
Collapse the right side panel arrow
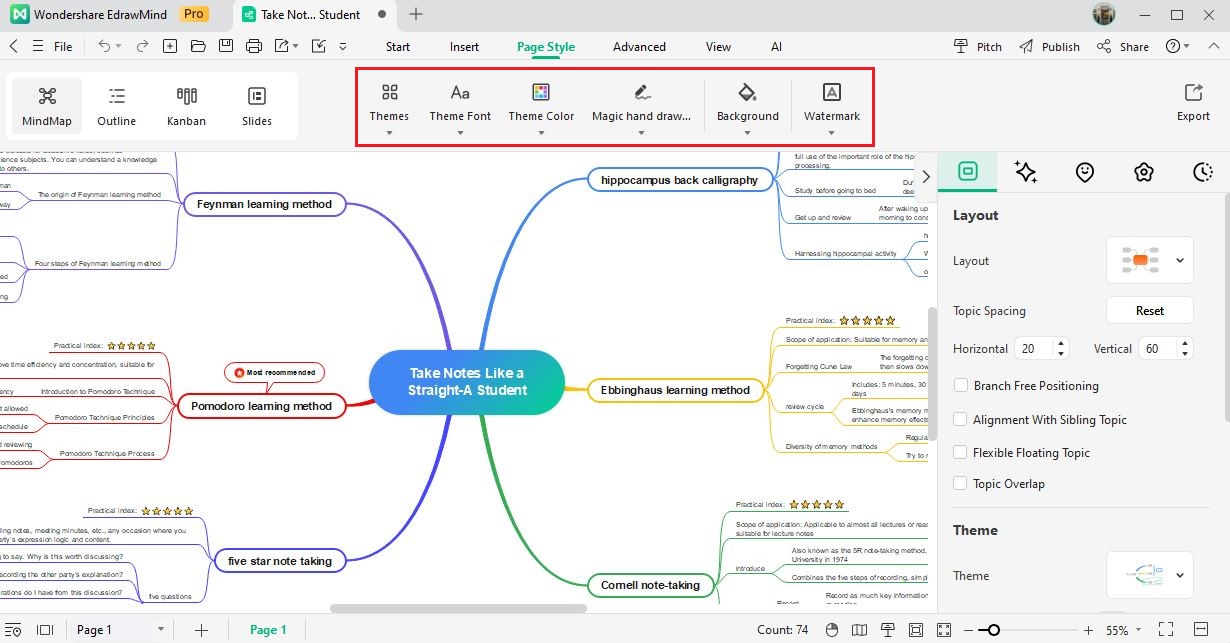click(x=926, y=176)
